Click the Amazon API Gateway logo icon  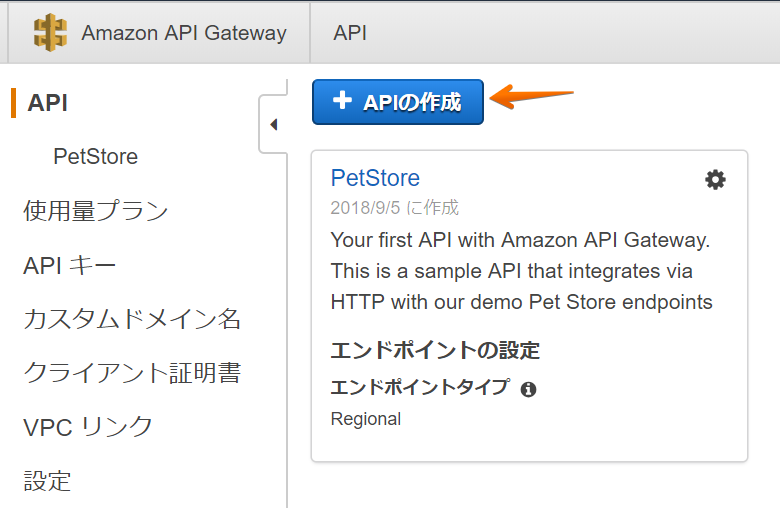pyautogui.click(x=50, y=32)
